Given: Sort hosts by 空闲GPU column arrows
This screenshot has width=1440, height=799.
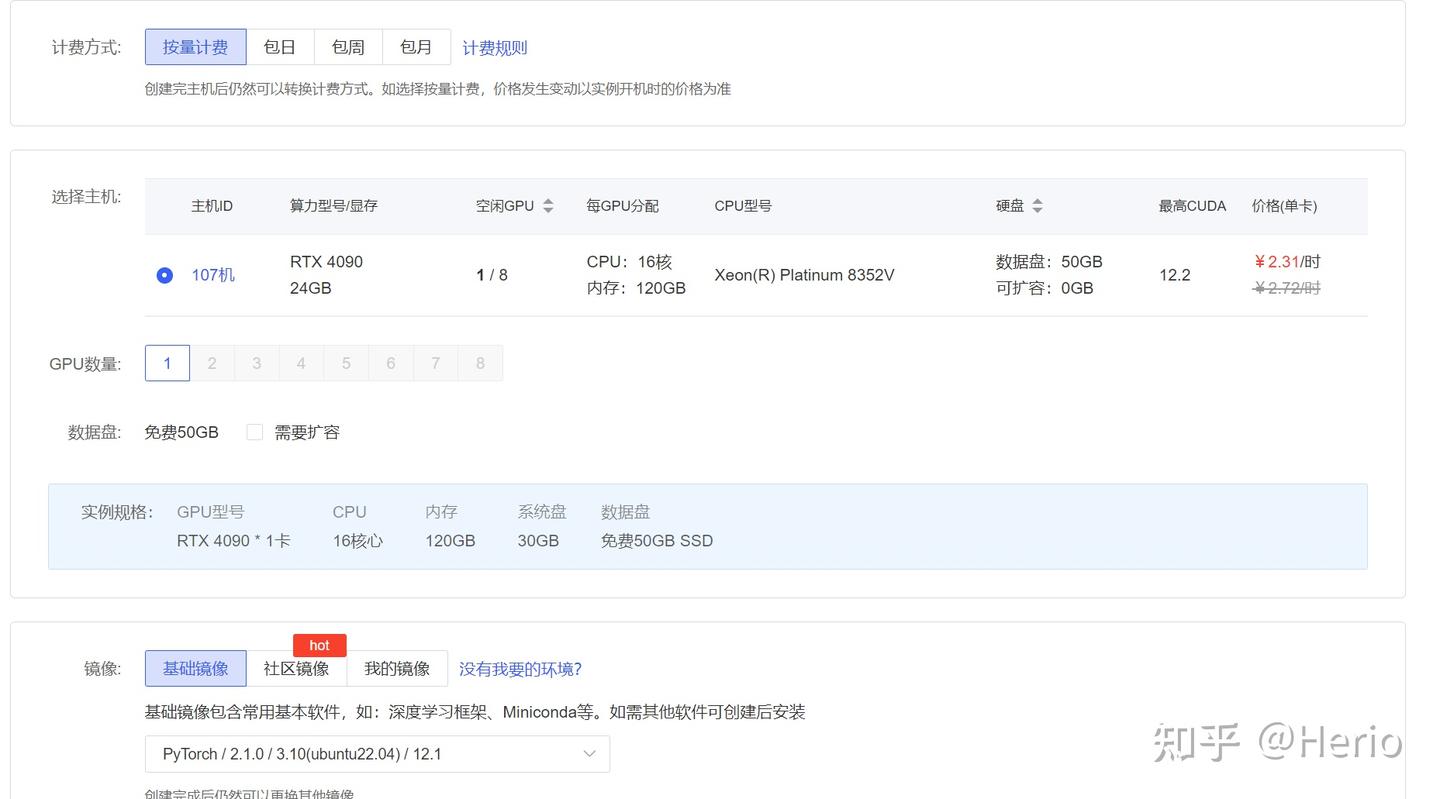Looking at the screenshot, I should [x=548, y=206].
